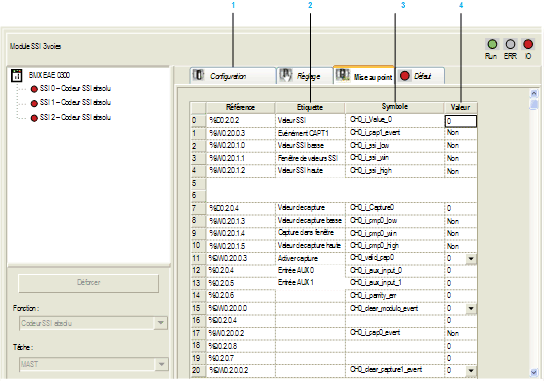Open the Tâche MAST dropdown
The width and height of the screenshot is (544, 382).
161,364
